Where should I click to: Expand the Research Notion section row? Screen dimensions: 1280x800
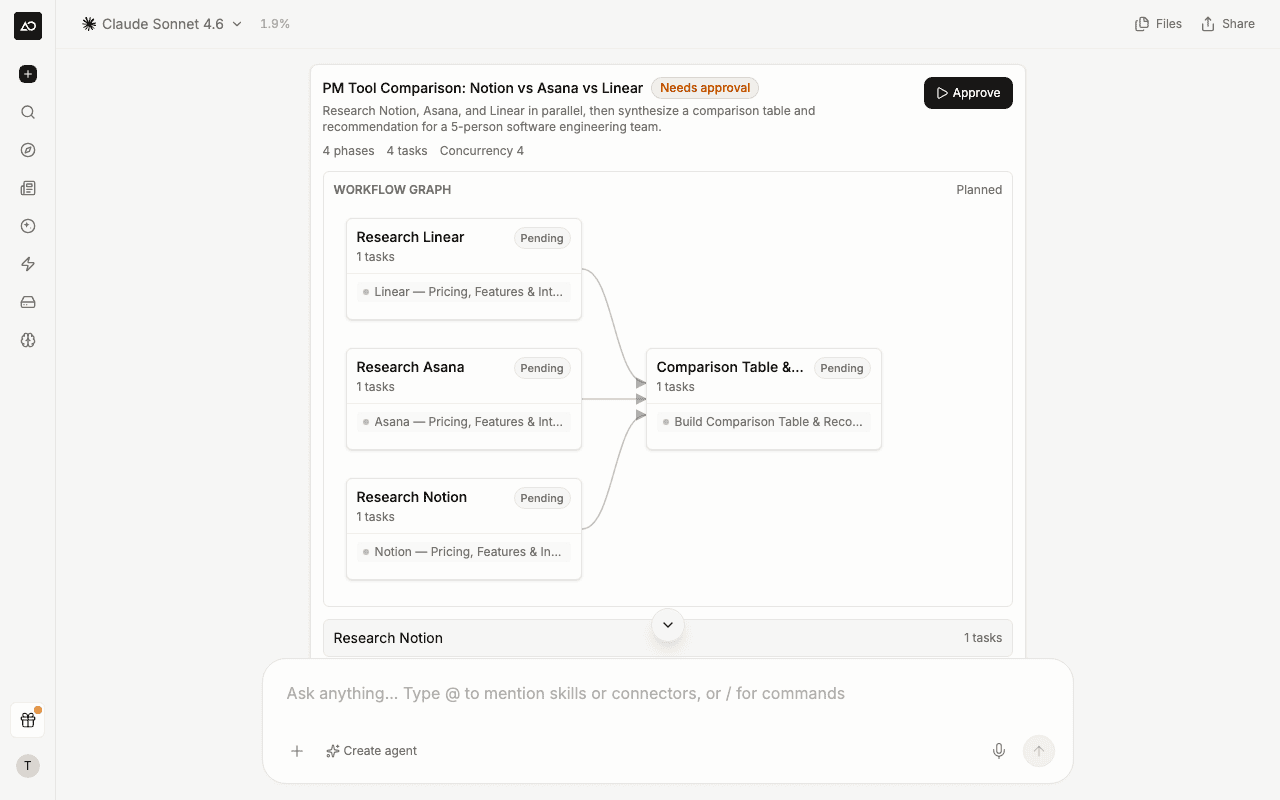click(x=668, y=638)
